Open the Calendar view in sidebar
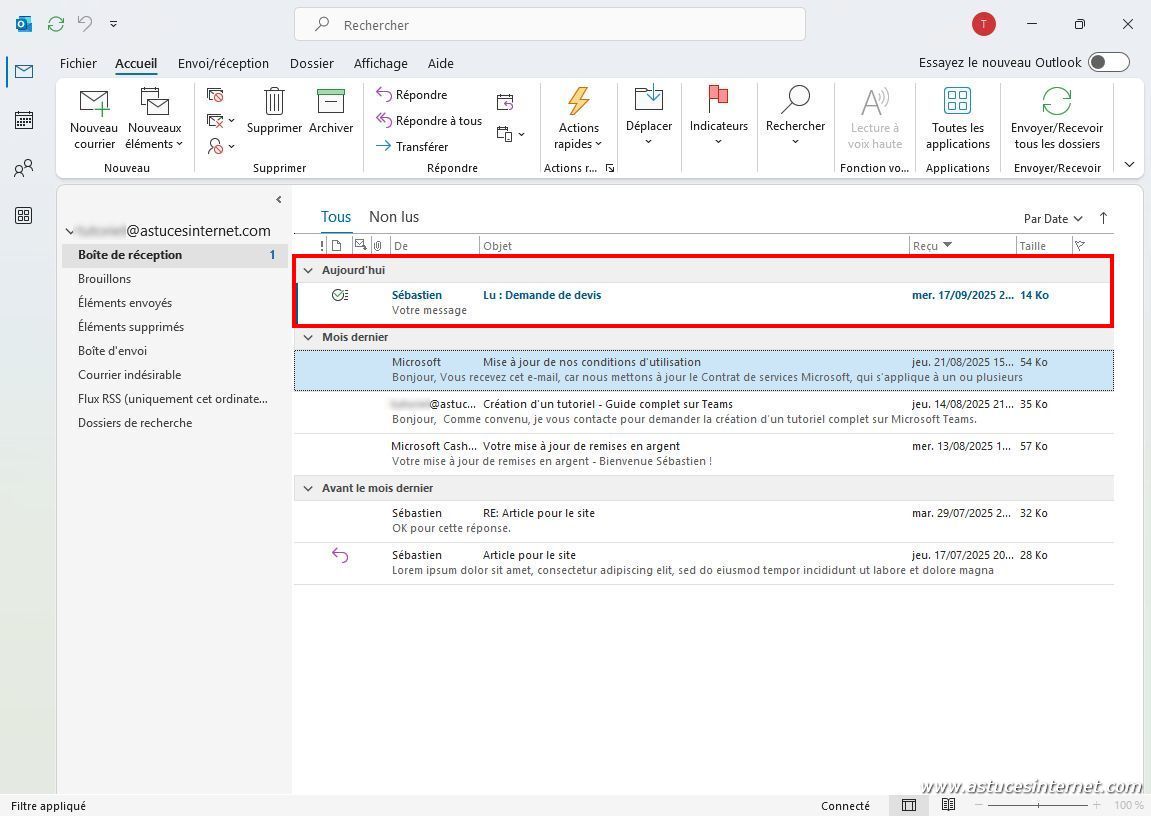This screenshot has width=1151, height=816. click(x=24, y=120)
